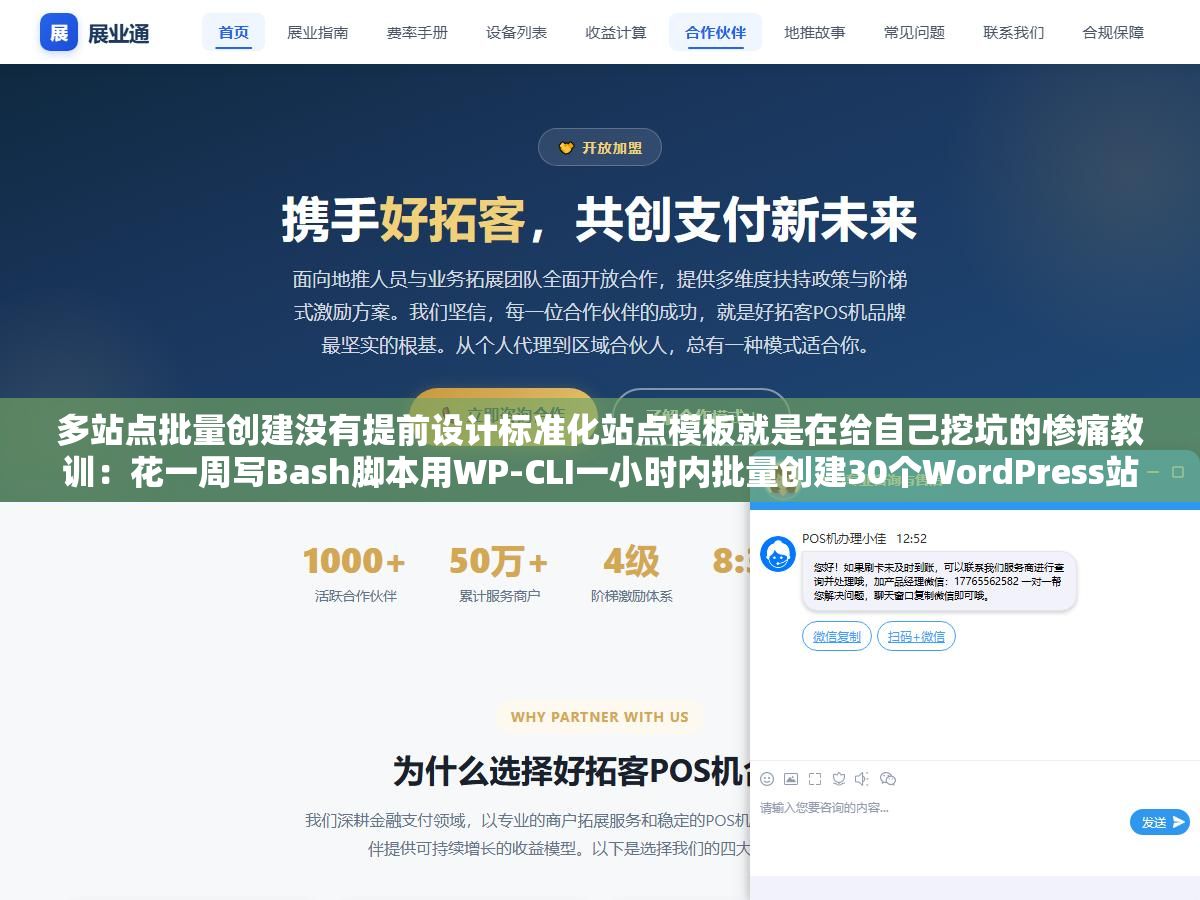Open the 首页 nav tab
The height and width of the screenshot is (900, 1200).
tap(234, 32)
